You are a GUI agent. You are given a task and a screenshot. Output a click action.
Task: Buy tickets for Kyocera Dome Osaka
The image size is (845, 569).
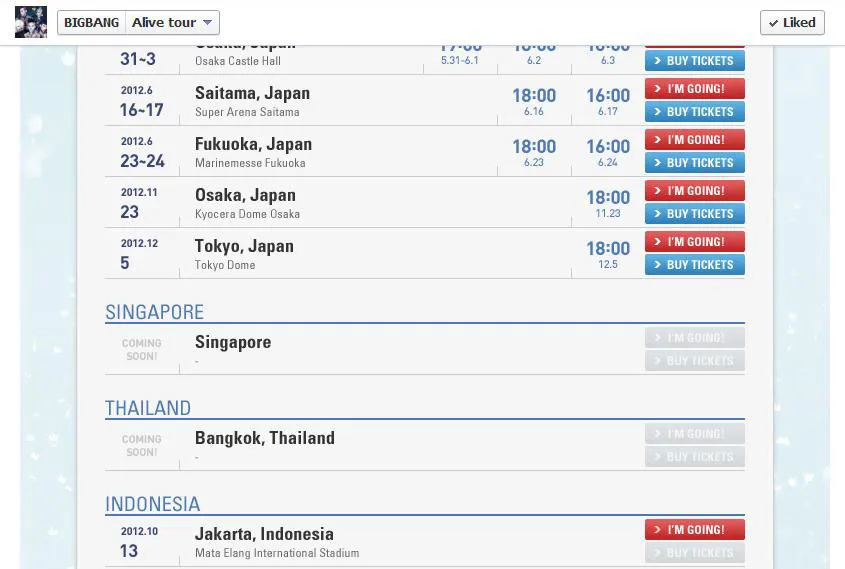click(695, 213)
